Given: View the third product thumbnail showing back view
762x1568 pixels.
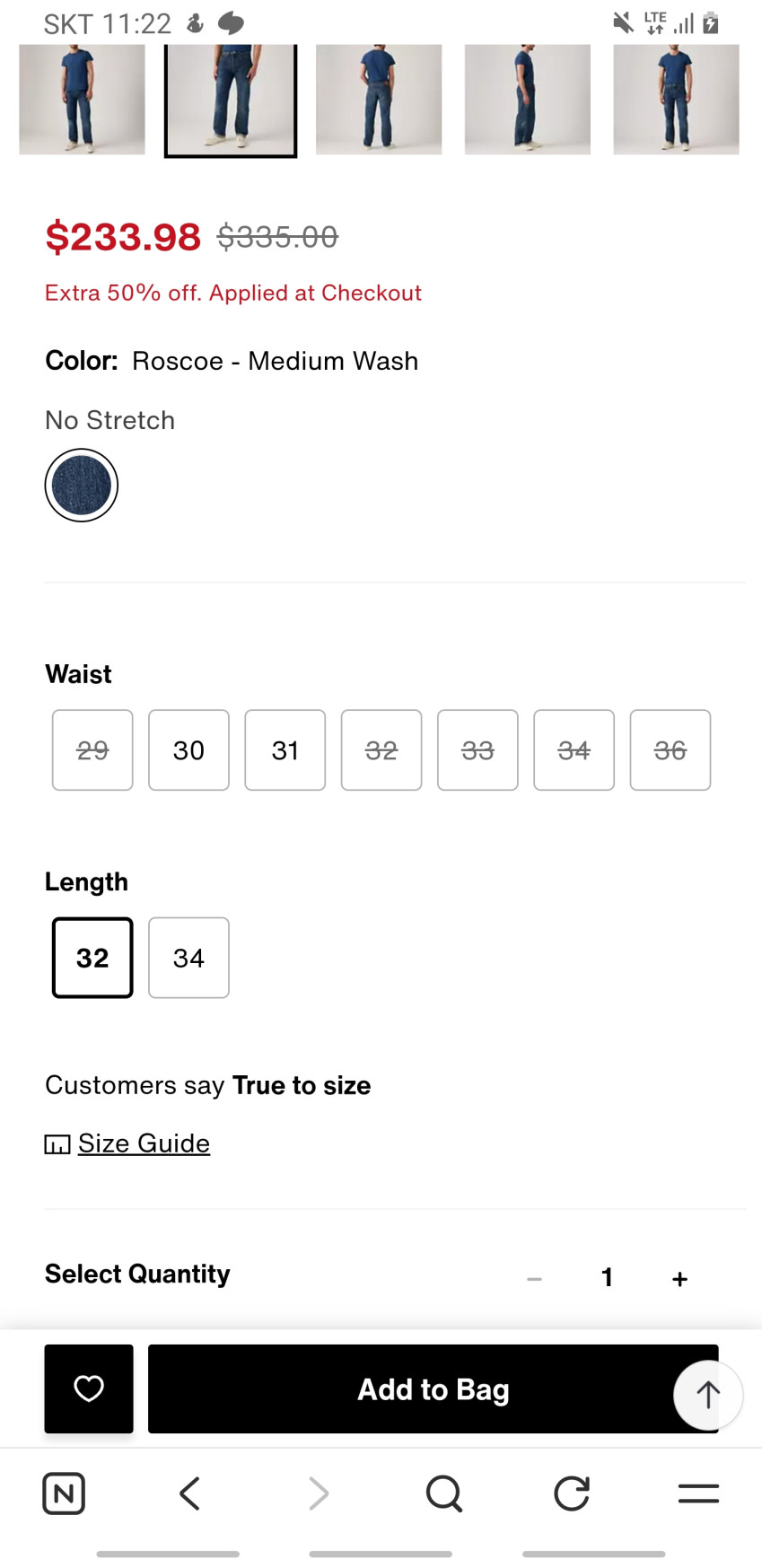Looking at the screenshot, I should click(x=379, y=100).
